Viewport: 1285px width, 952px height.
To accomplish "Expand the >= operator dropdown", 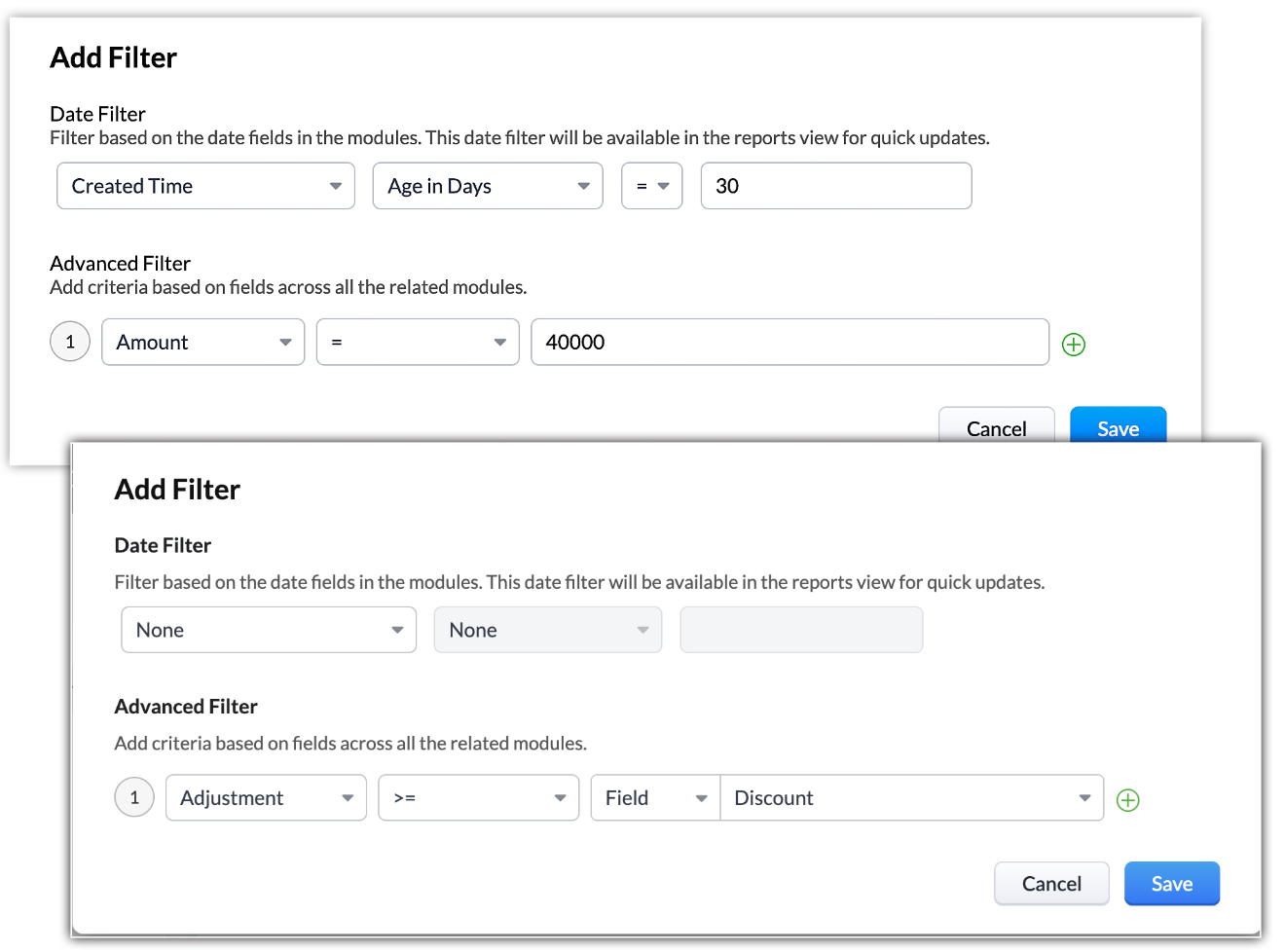I will [x=478, y=798].
